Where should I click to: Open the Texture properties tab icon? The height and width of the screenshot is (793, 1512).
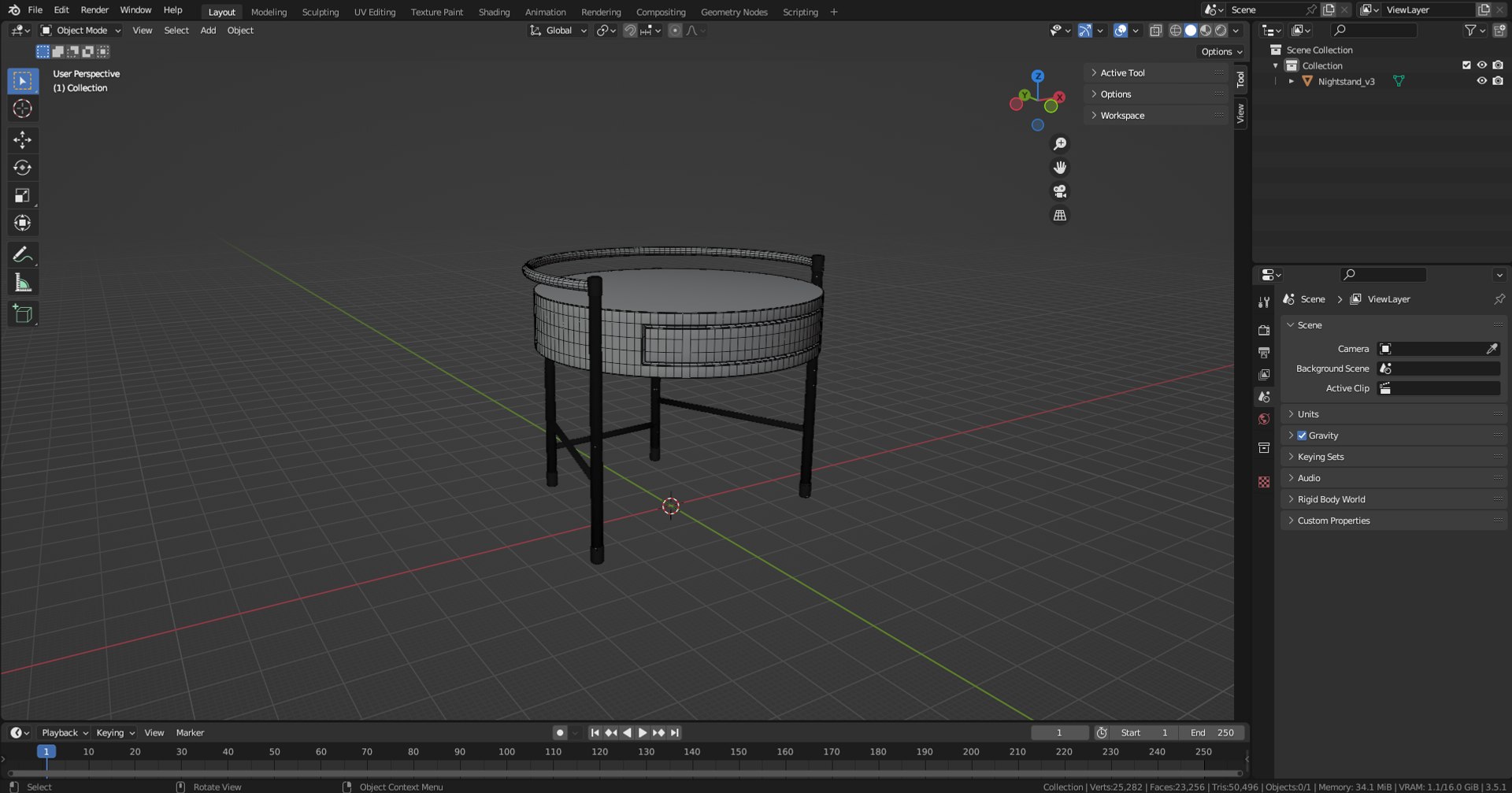coord(1264,482)
